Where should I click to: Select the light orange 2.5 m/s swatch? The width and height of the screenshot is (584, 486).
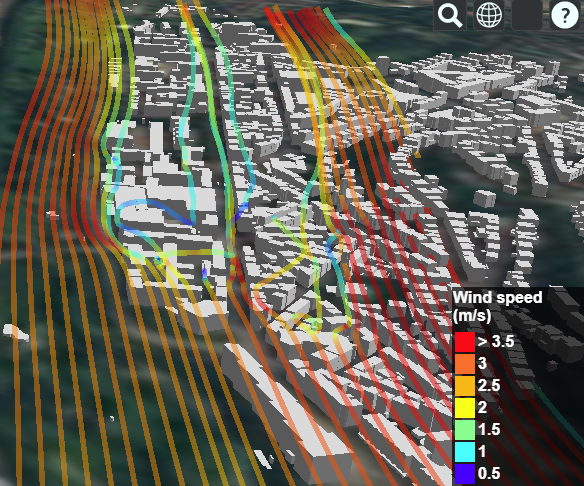[465, 386]
